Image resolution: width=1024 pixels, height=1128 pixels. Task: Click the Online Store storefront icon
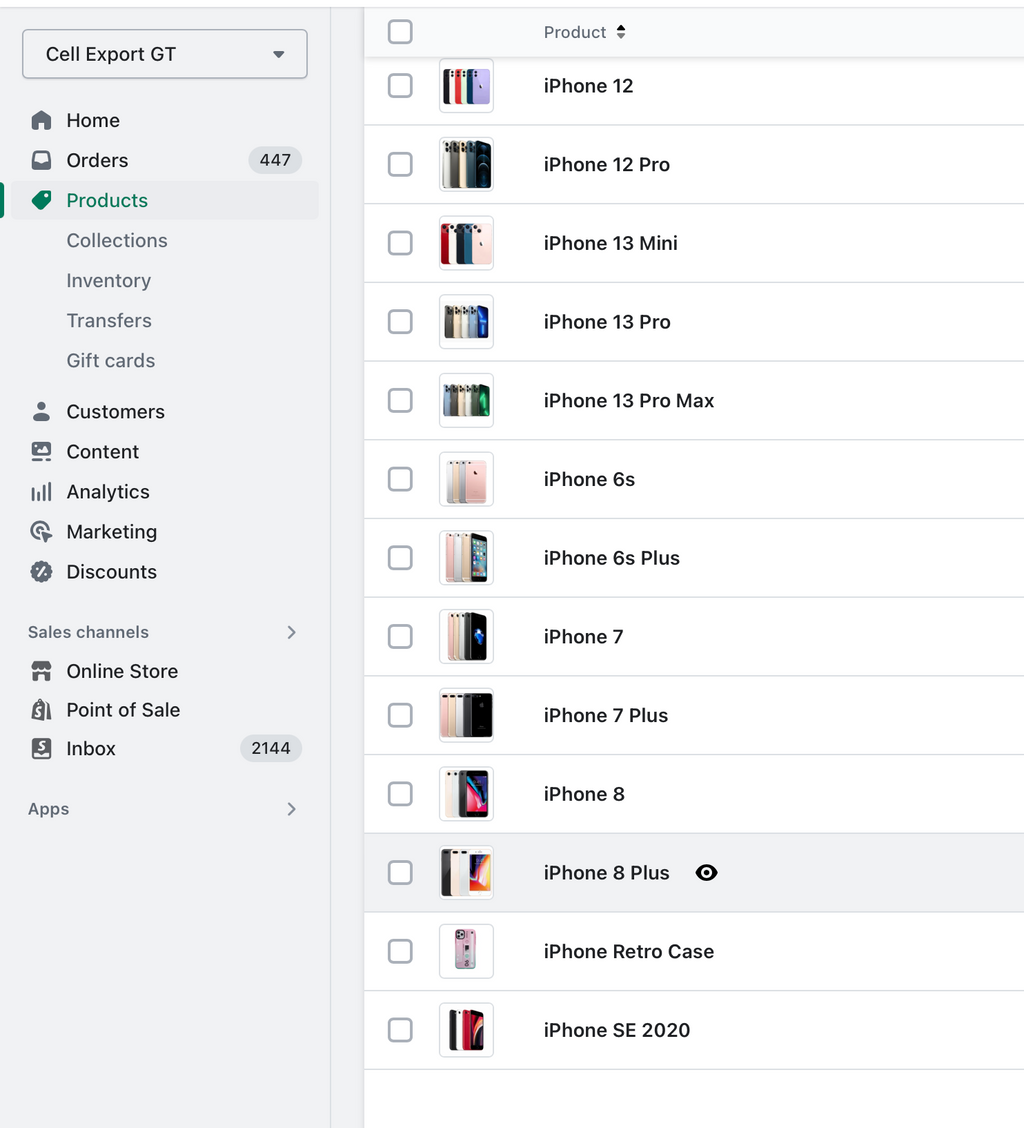pos(42,671)
